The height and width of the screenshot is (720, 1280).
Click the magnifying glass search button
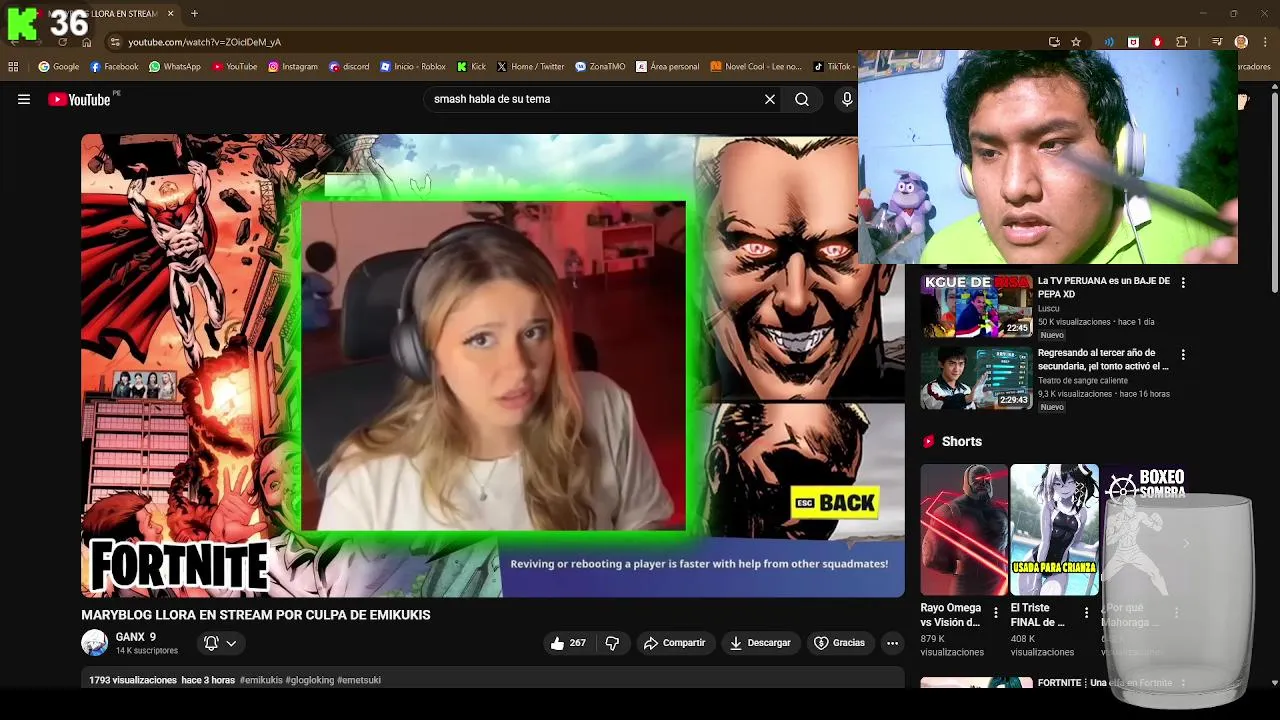pos(802,99)
